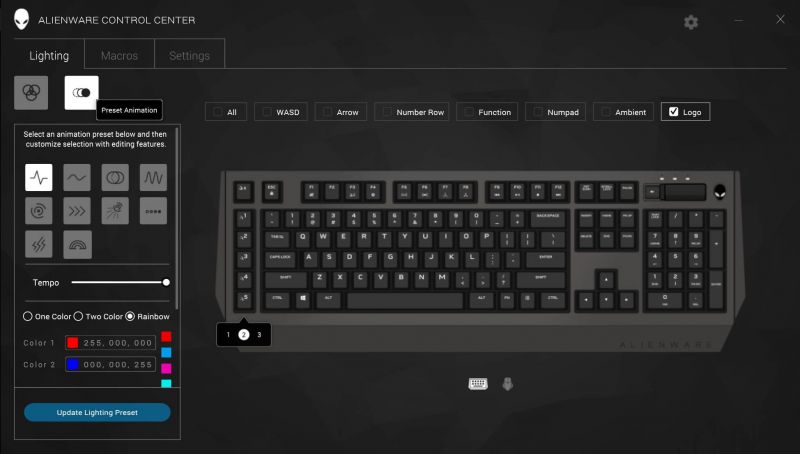Select the rainbow arc animation preset
Screen dimensions: 800x454
pos(78,244)
